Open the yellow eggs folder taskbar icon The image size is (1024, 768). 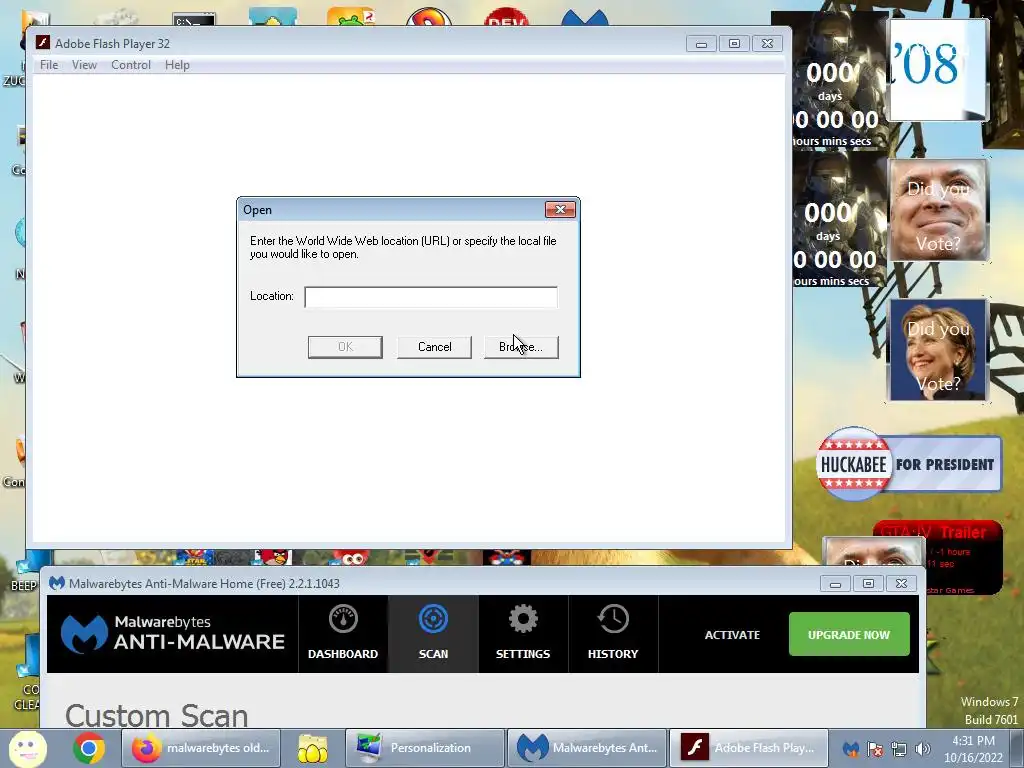pos(313,748)
